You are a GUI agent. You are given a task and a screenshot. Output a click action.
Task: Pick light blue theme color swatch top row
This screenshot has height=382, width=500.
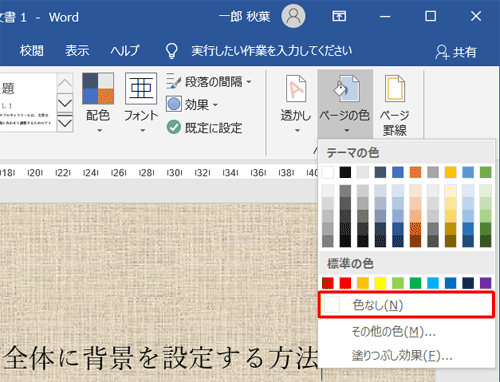pyautogui.click(x=468, y=172)
